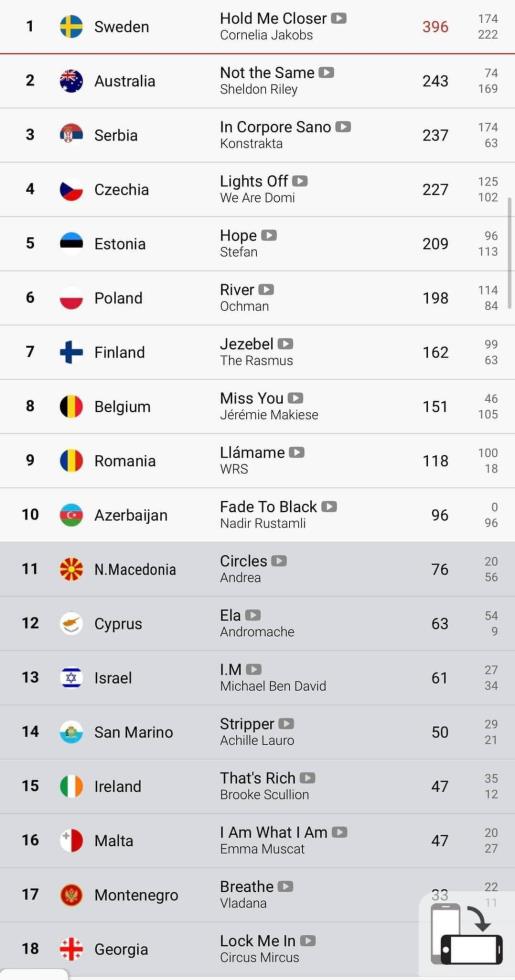Play the Lights Off video

click(300, 181)
